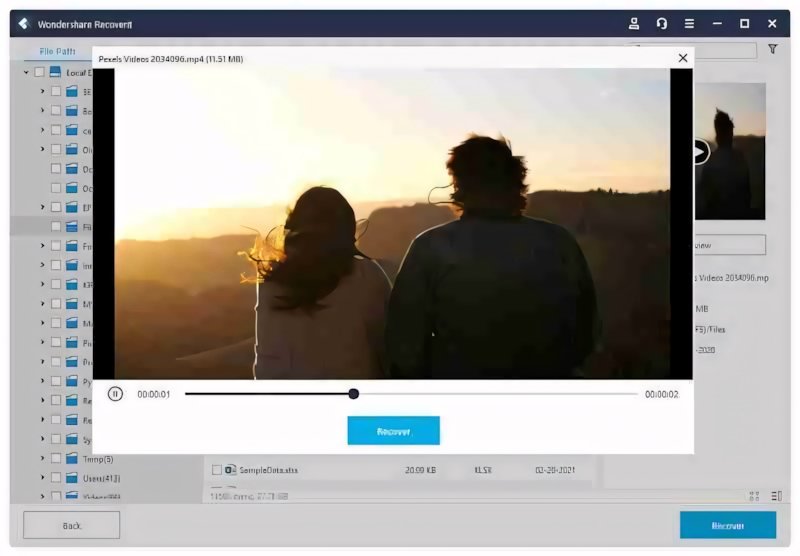800x556 pixels.
Task: Collapse the Local disk root node
Action: (x=26, y=72)
